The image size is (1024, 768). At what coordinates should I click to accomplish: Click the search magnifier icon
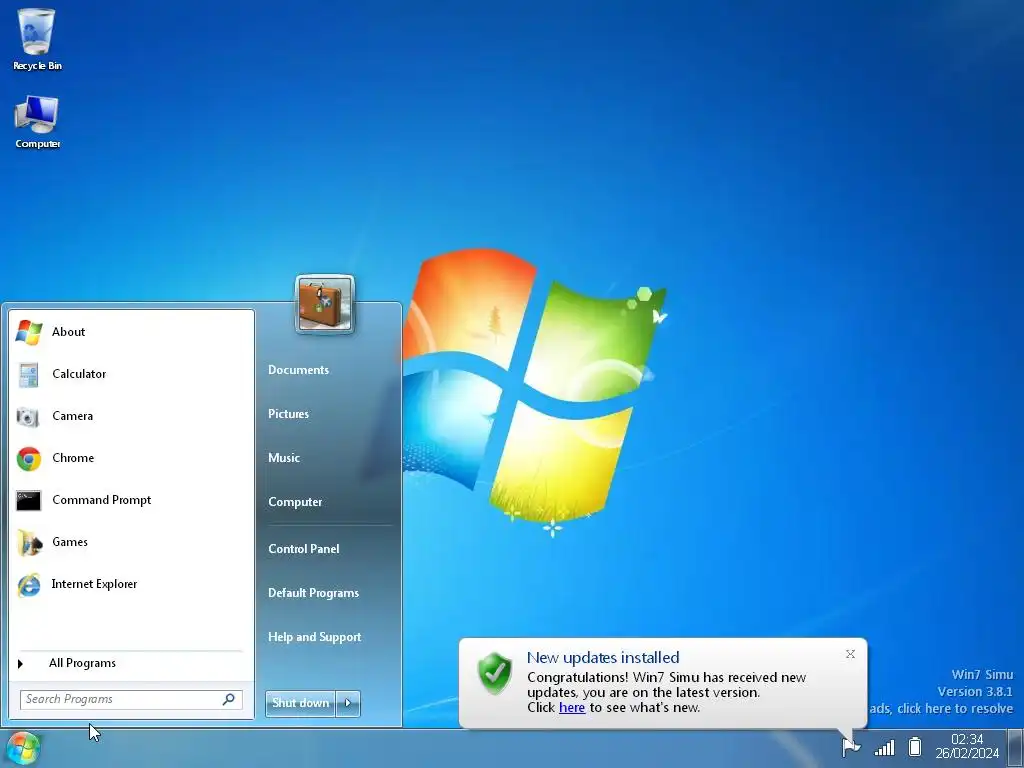pos(229,699)
